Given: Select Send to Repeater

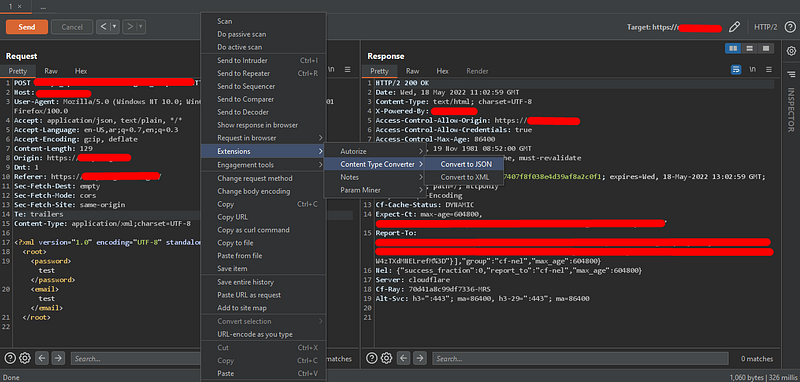Looking at the screenshot, I should point(263,73).
